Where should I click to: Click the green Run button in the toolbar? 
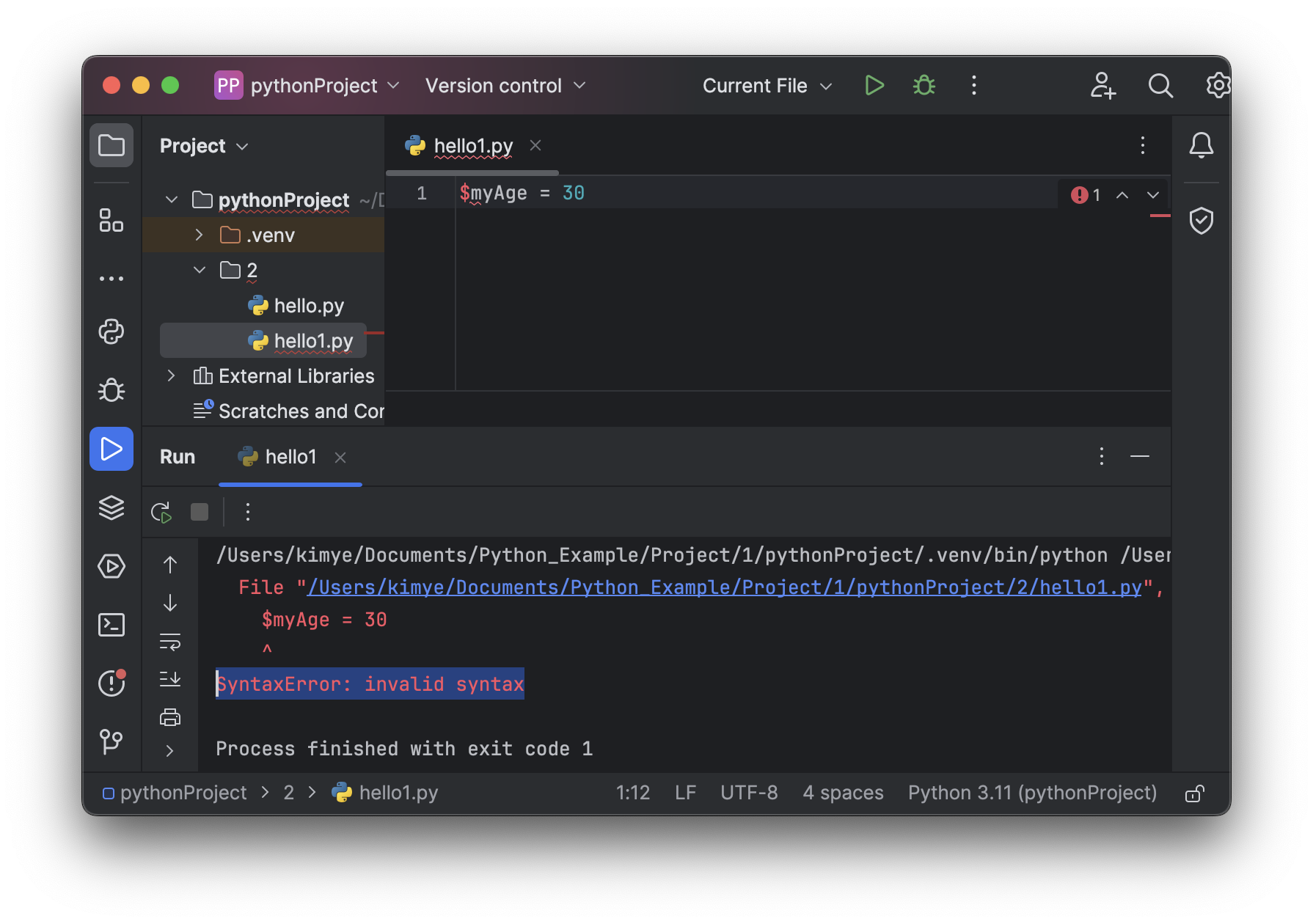874,86
